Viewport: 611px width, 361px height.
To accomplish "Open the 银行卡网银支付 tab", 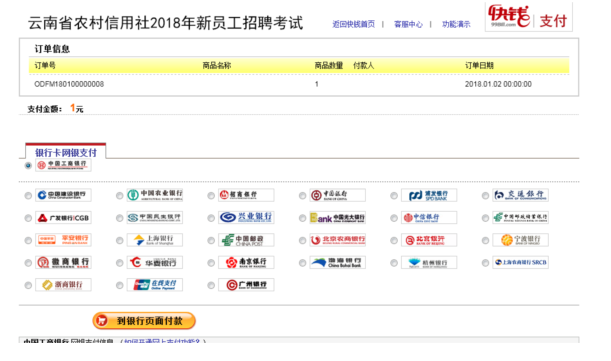I will tap(65, 152).
